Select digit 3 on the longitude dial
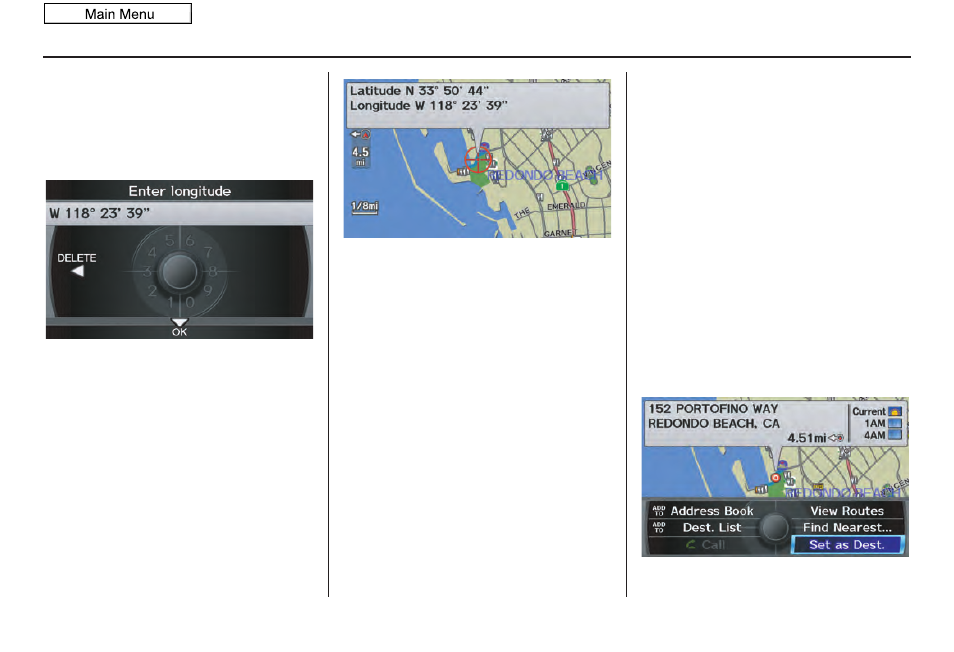This screenshot has width=954, height=652. (x=147, y=271)
